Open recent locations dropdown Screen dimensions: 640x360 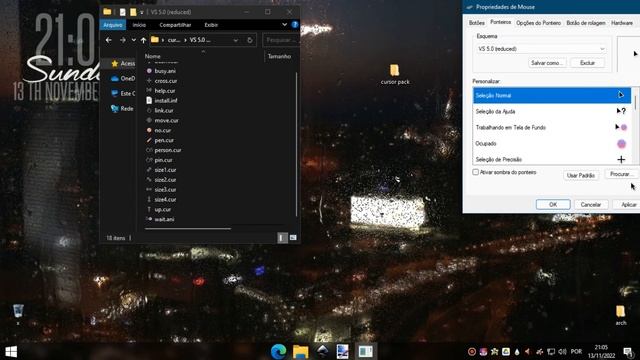133,40
